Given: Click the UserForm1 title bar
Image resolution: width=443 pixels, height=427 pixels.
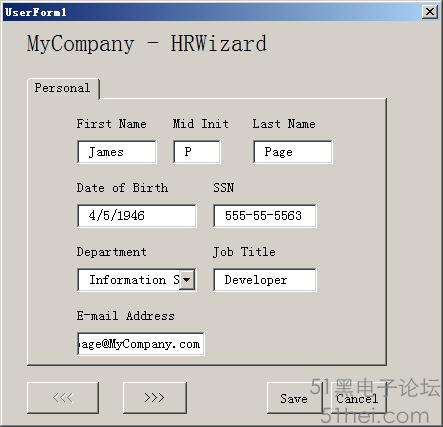Looking at the screenshot, I should click(x=213, y=12).
